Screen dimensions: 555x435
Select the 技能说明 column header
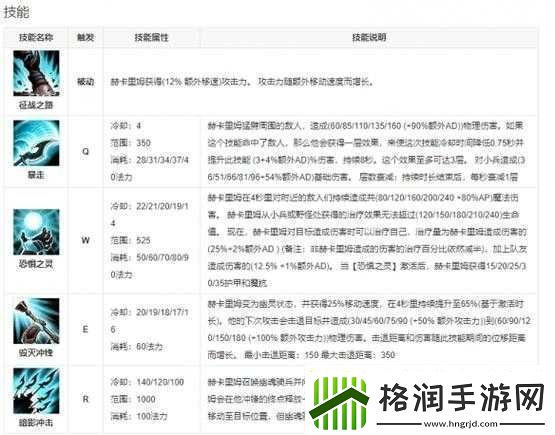pyautogui.click(x=369, y=37)
